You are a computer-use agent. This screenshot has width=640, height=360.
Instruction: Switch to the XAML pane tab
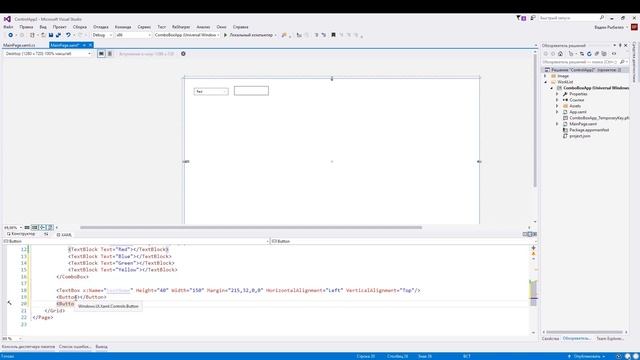pos(64,235)
